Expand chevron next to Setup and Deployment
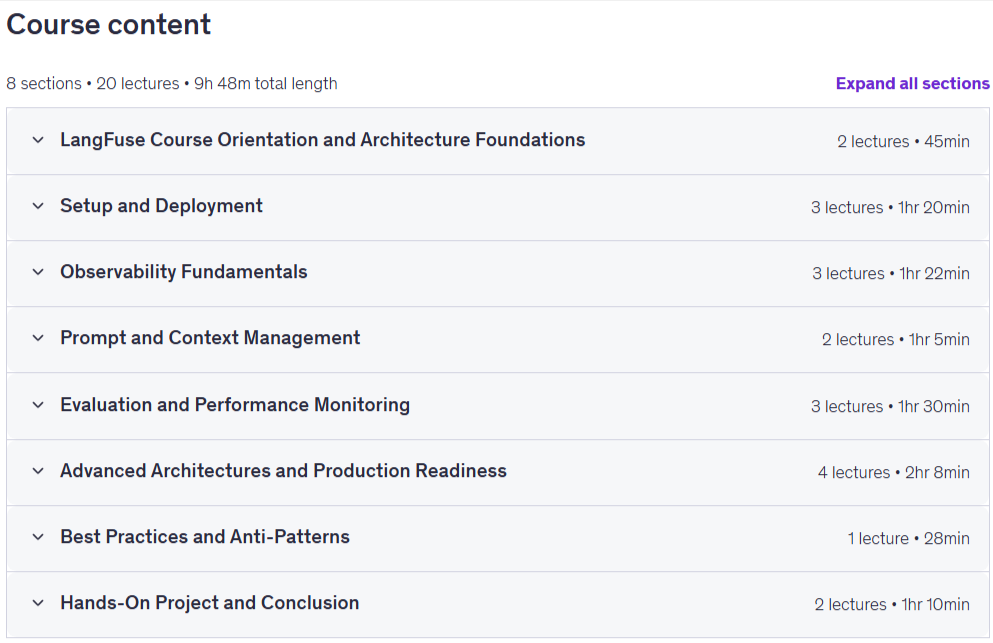The image size is (993, 643). [38, 206]
